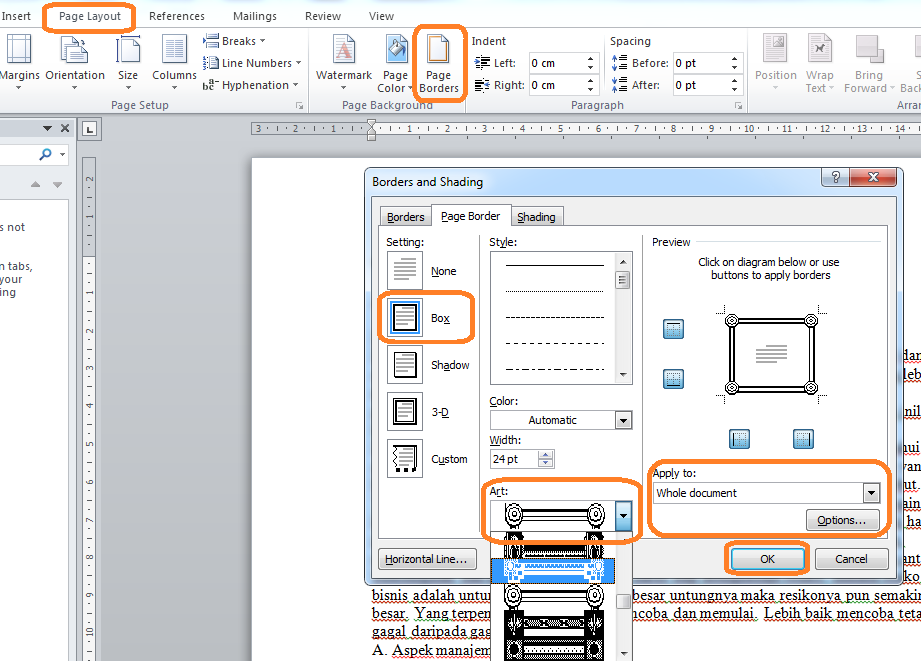
Task: Click the OK button
Action: (766, 559)
